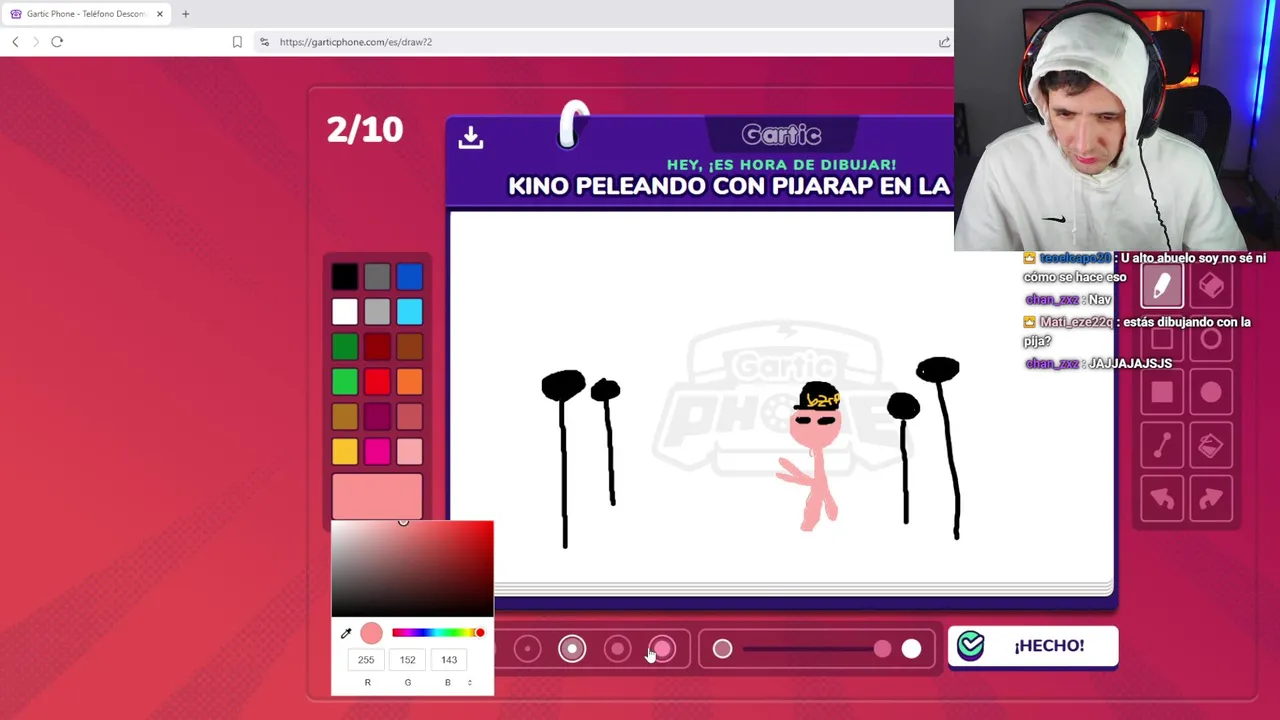Select the straight line tool

[x=1162, y=446]
